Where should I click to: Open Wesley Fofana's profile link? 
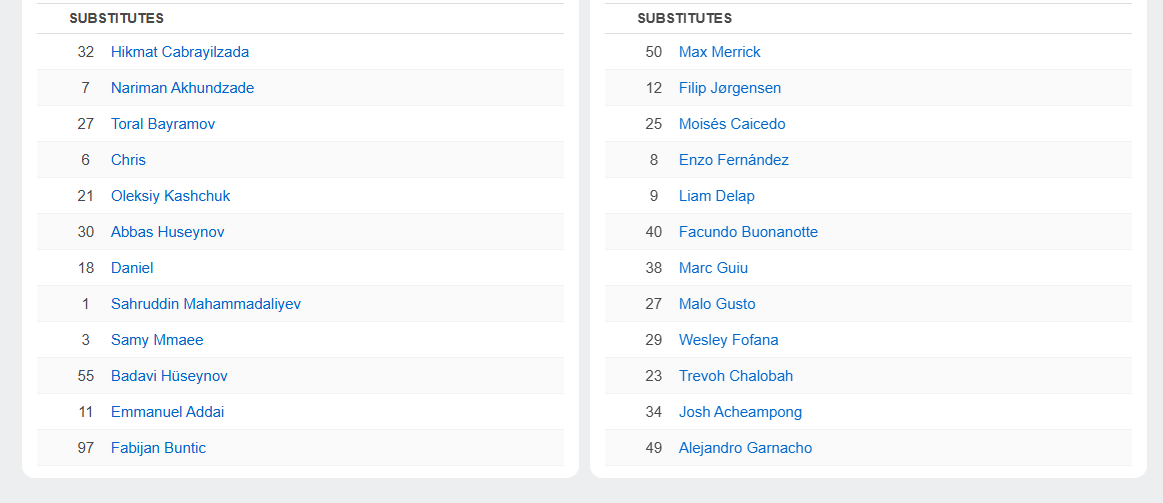(x=728, y=340)
